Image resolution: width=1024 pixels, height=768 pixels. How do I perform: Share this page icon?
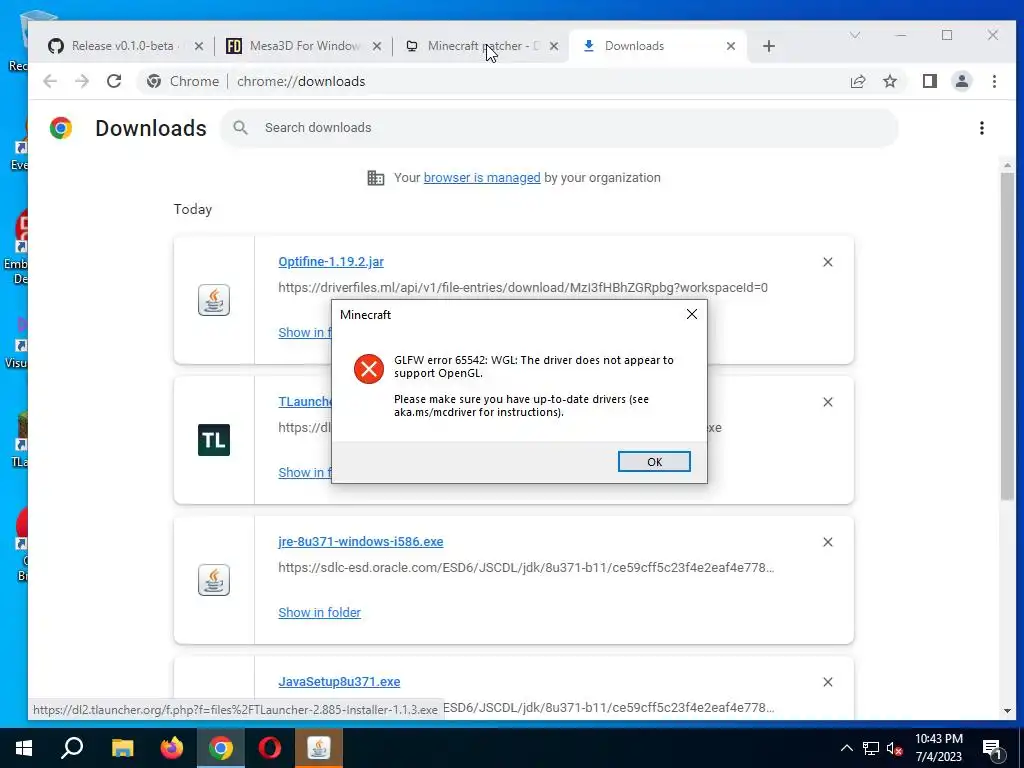pos(858,81)
